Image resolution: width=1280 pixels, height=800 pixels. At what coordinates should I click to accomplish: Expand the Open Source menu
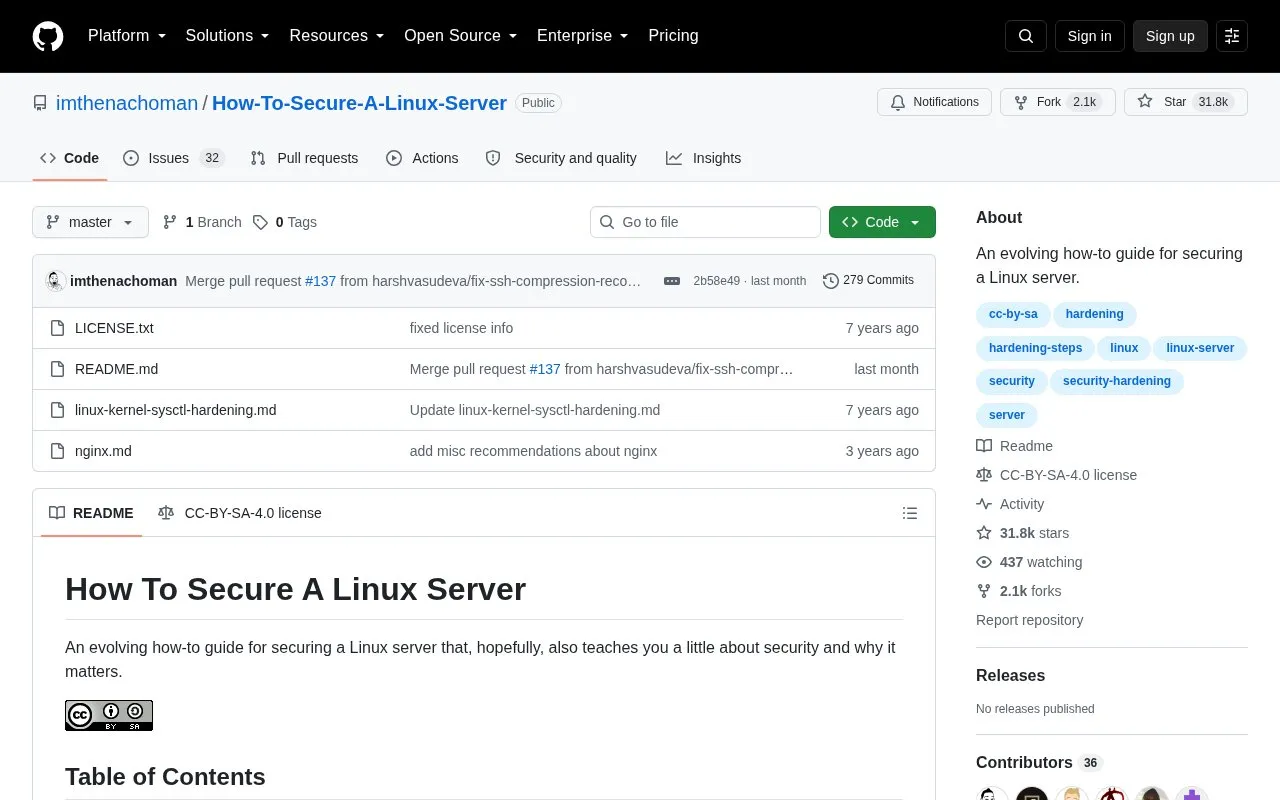[x=461, y=36]
